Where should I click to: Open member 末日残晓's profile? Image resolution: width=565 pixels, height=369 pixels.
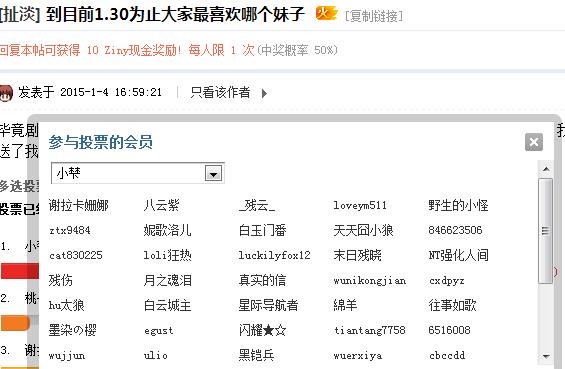tap(357, 255)
